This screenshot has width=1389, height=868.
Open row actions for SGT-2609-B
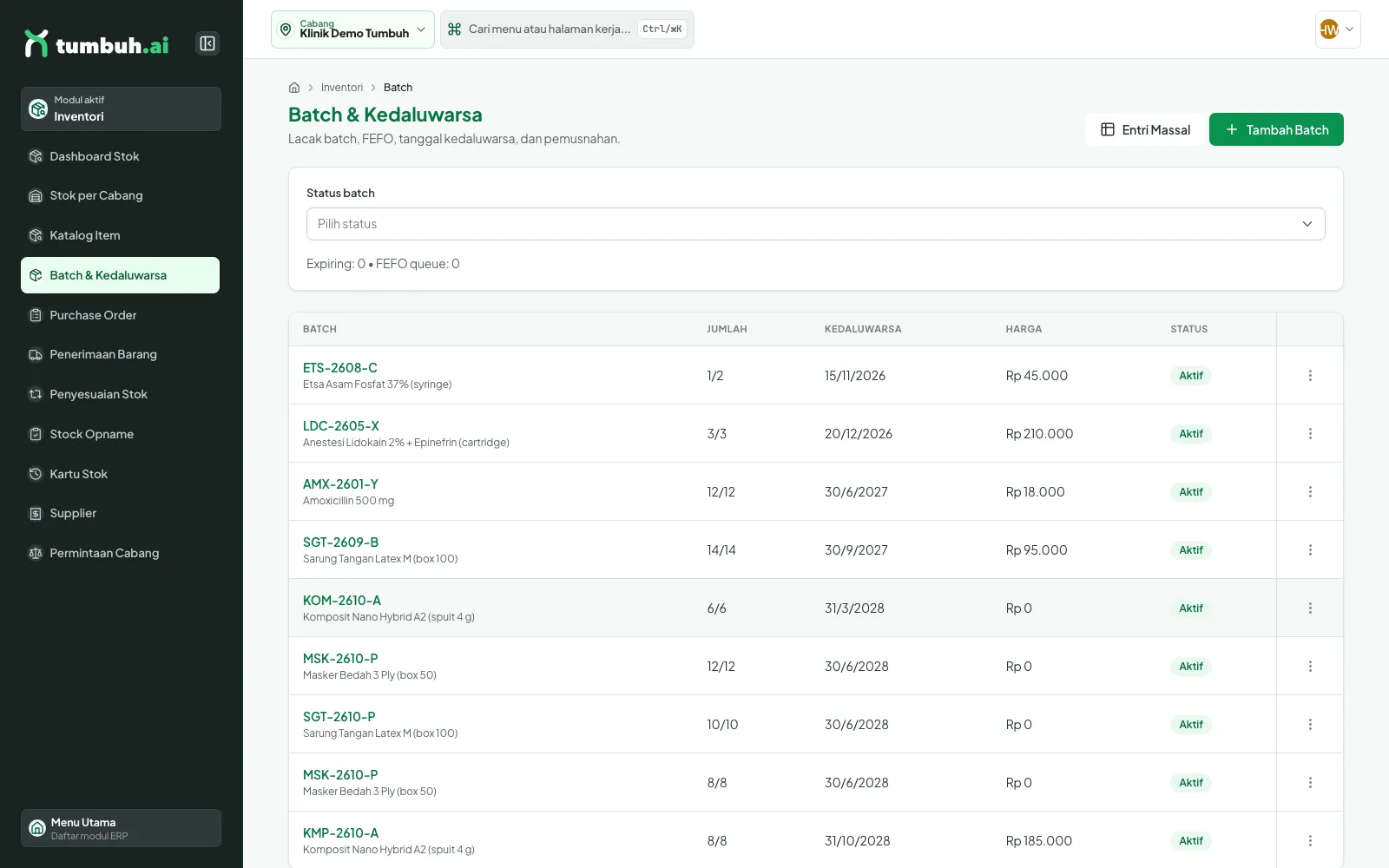(1310, 550)
